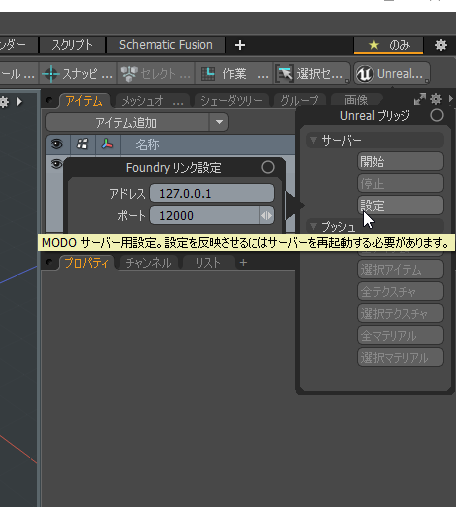The width and height of the screenshot is (456, 507).
Task: Add a new layout tab with plus
Action: [x=240, y=45]
